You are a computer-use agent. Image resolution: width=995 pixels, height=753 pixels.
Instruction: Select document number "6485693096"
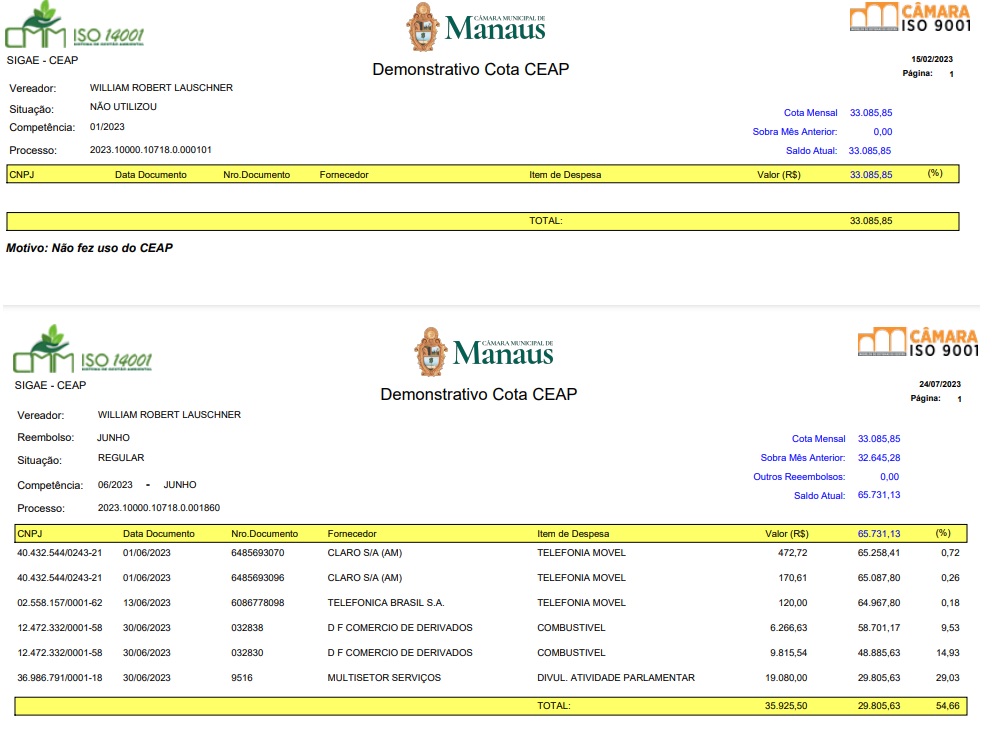tap(258, 578)
